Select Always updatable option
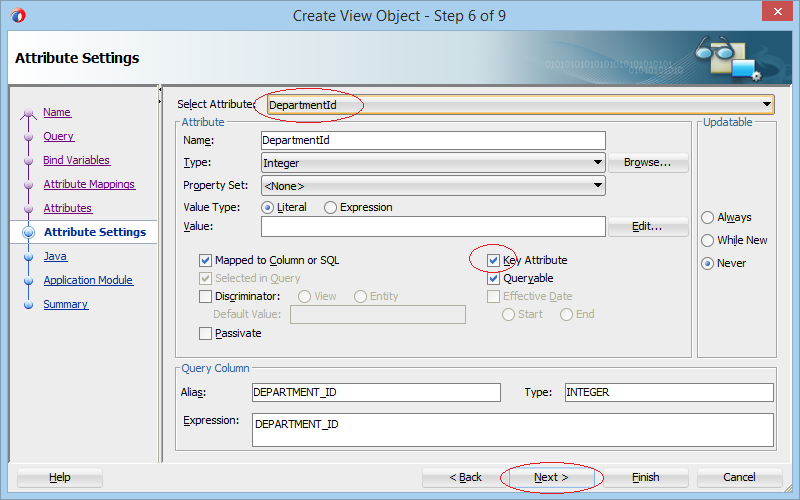The width and height of the screenshot is (800, 500). pos(707,218)
